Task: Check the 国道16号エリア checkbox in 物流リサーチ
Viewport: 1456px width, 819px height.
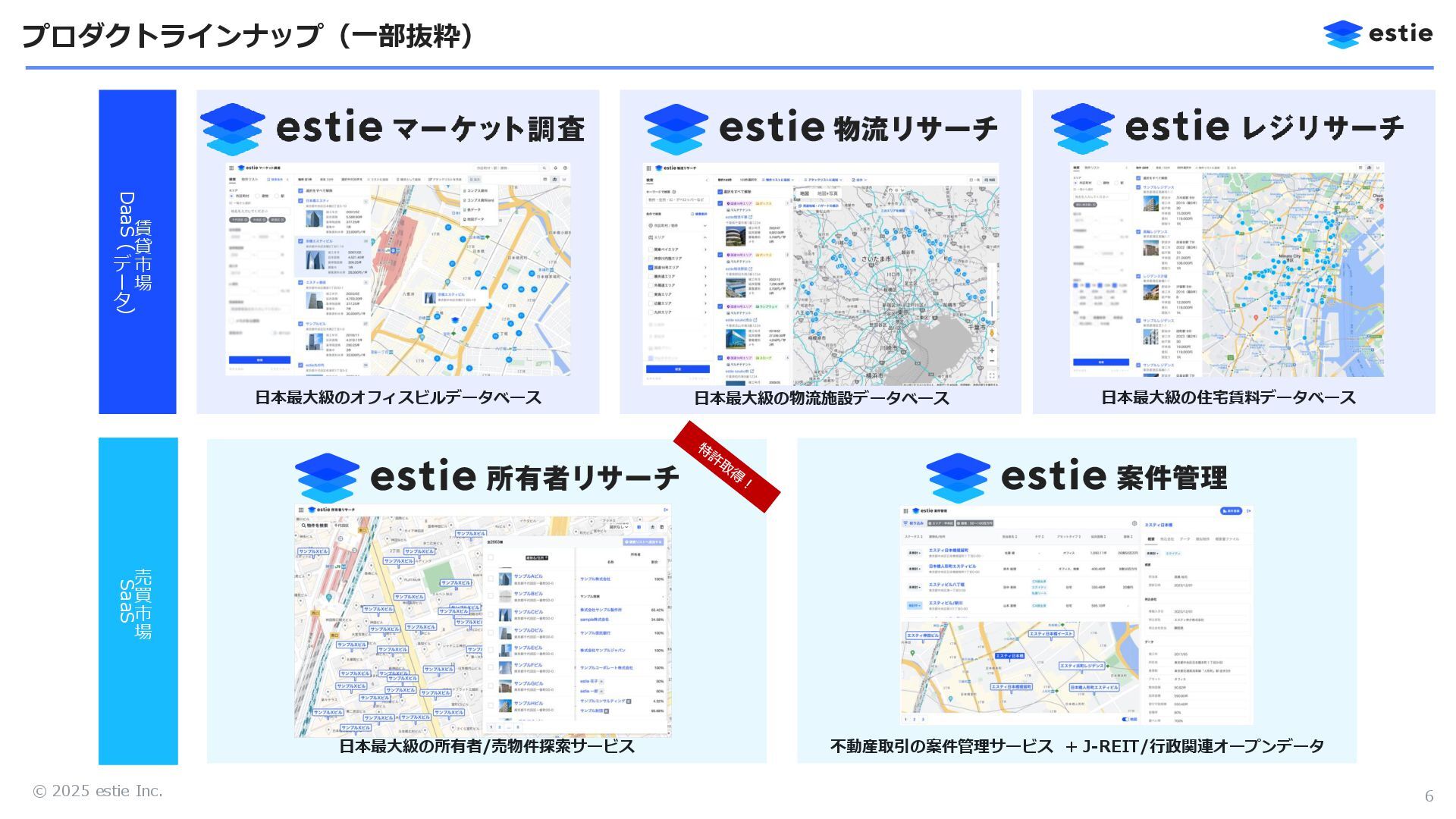Action: pyautogui.click(x=651, y=268)
